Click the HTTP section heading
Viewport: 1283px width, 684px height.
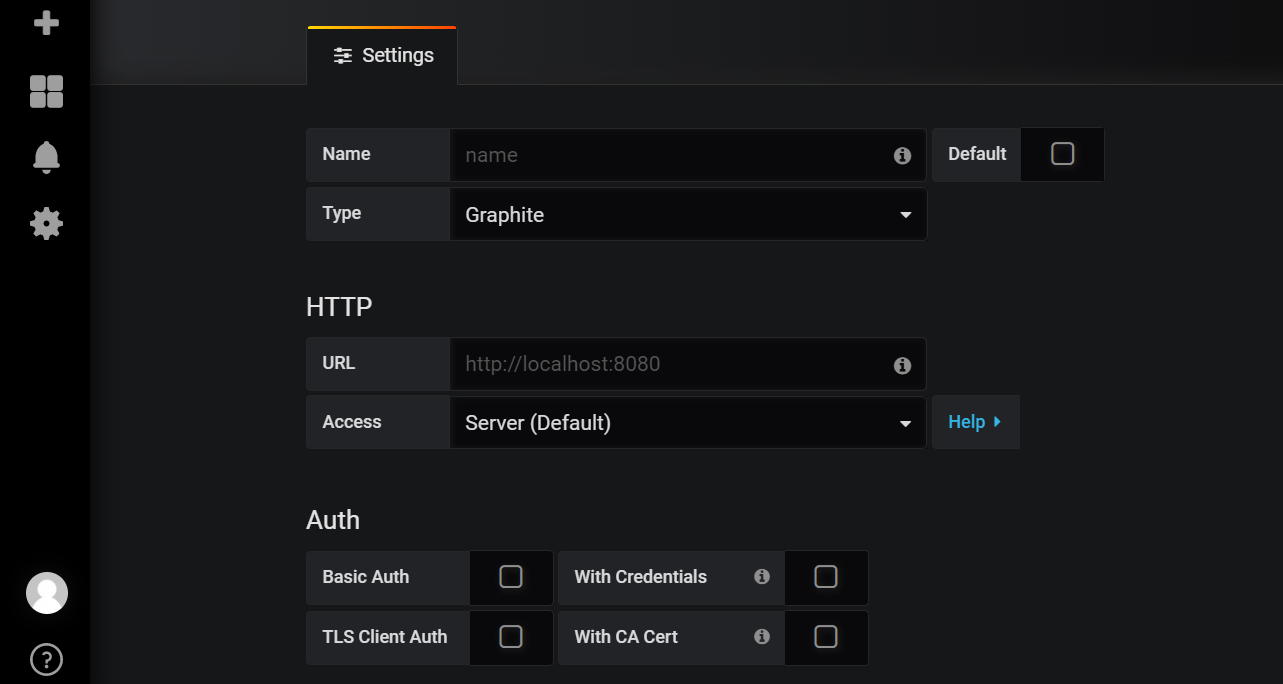[339, 307]
